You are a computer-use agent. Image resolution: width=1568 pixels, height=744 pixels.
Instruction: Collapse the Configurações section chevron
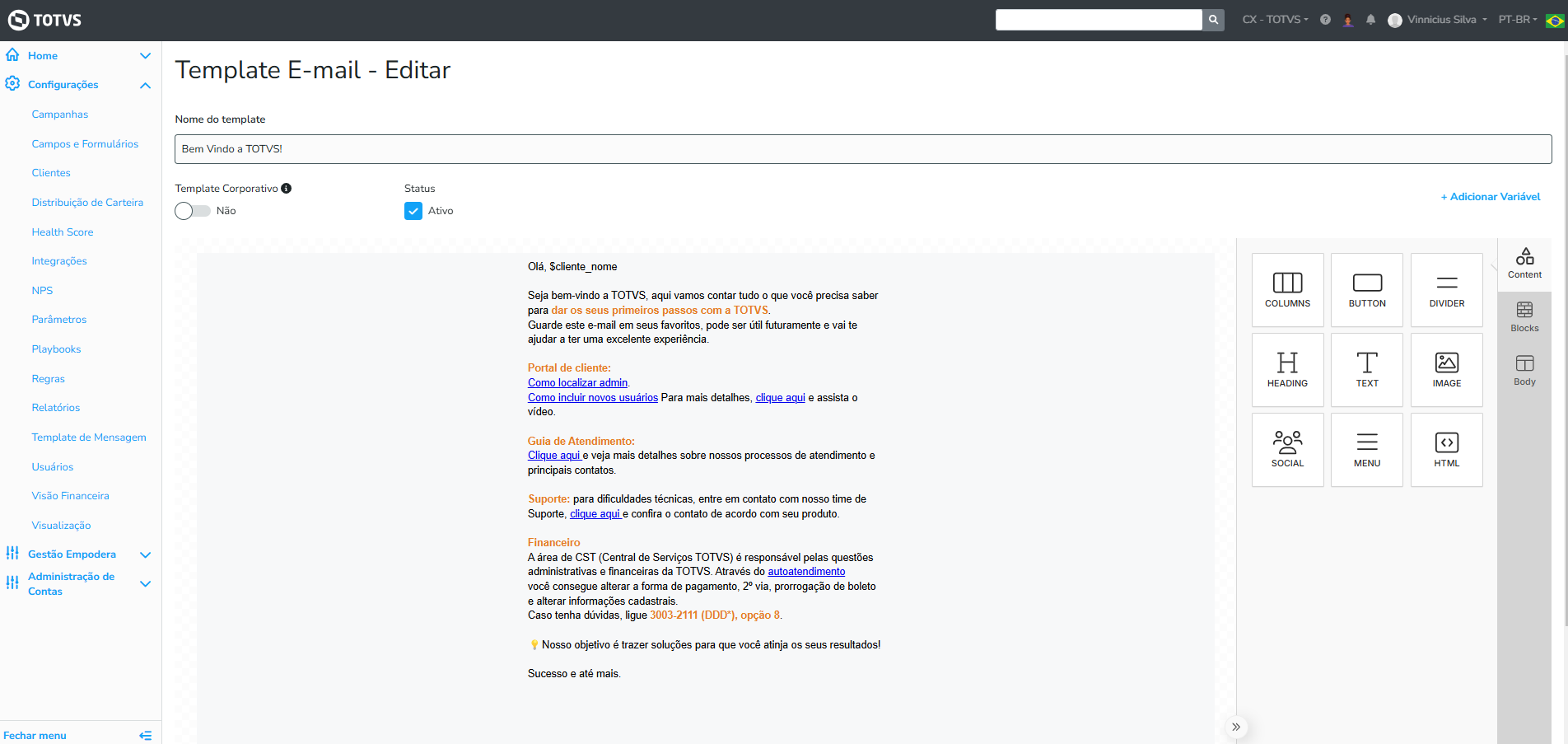tap(146, 85)
